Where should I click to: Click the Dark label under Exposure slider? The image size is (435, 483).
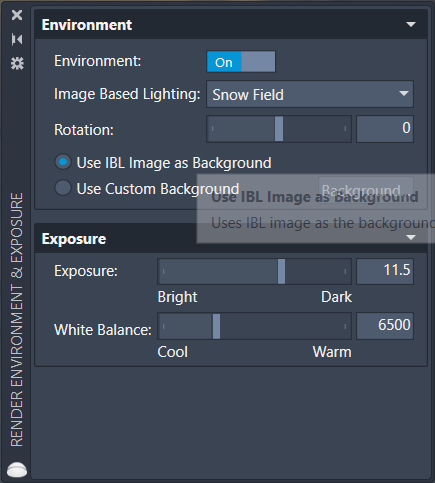[336, 297]
